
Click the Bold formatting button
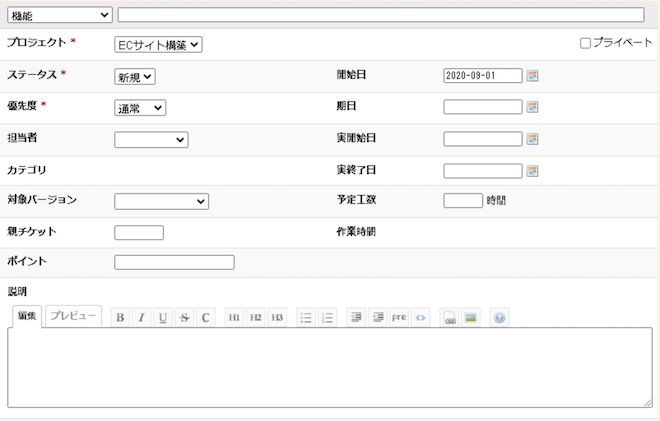coord(120,317)
